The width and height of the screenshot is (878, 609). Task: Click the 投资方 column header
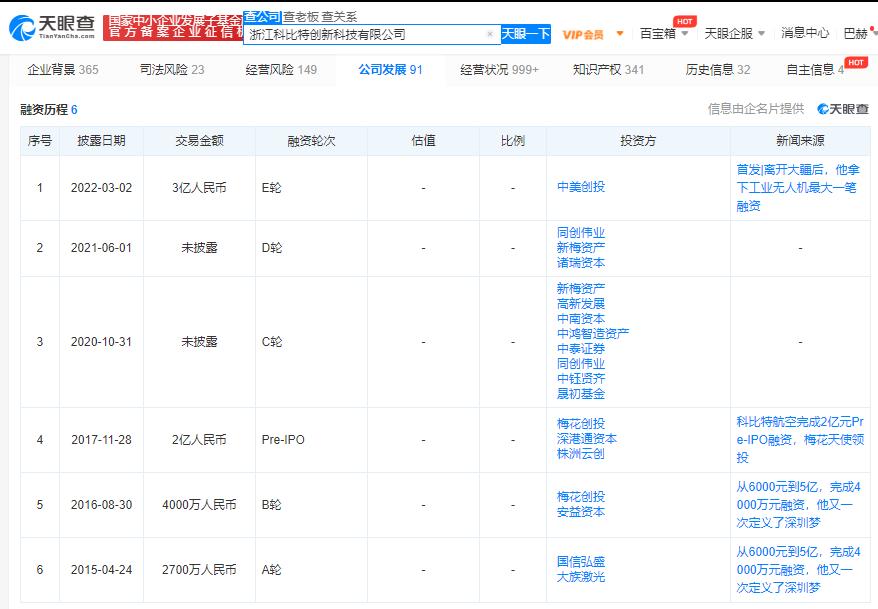[x=638, y=140]
